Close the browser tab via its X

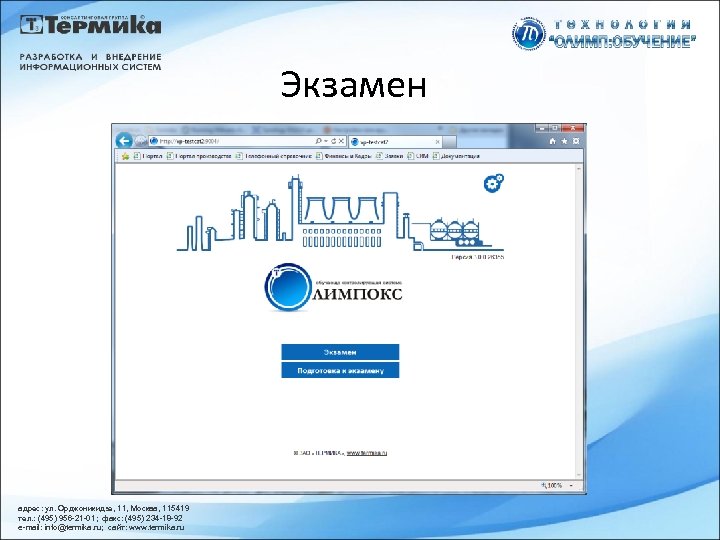tap(437, 142)
